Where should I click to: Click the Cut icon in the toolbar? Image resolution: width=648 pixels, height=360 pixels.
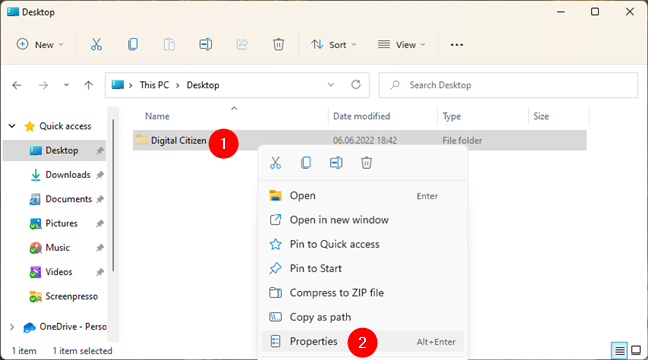[x=96, y=44]
